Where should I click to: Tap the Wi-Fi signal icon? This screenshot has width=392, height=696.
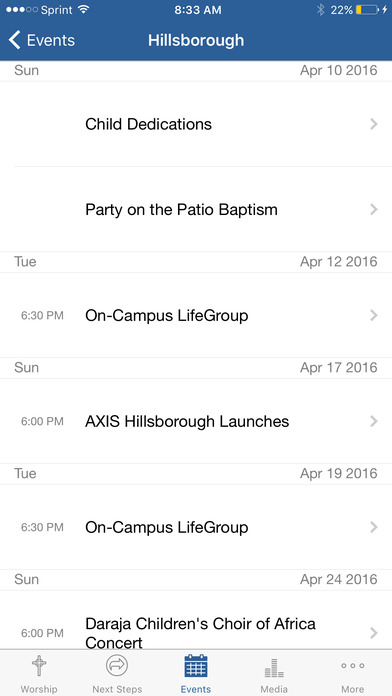(83, 10)
